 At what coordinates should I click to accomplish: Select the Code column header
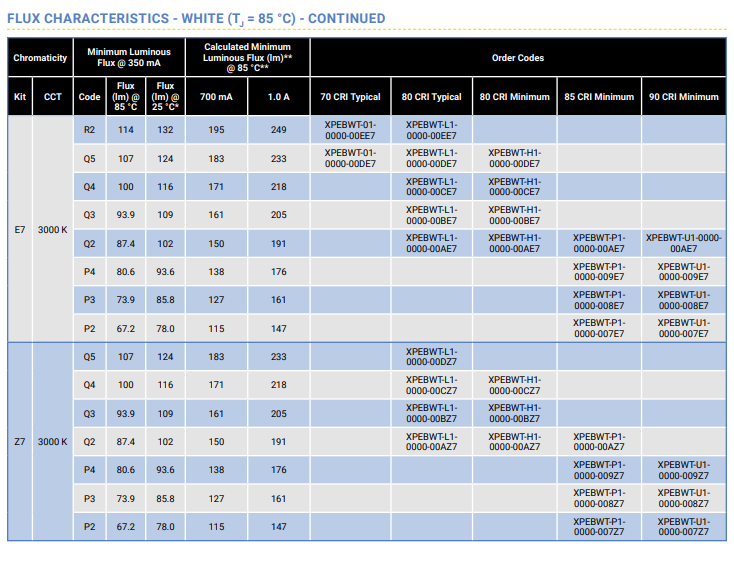(89, 96)
